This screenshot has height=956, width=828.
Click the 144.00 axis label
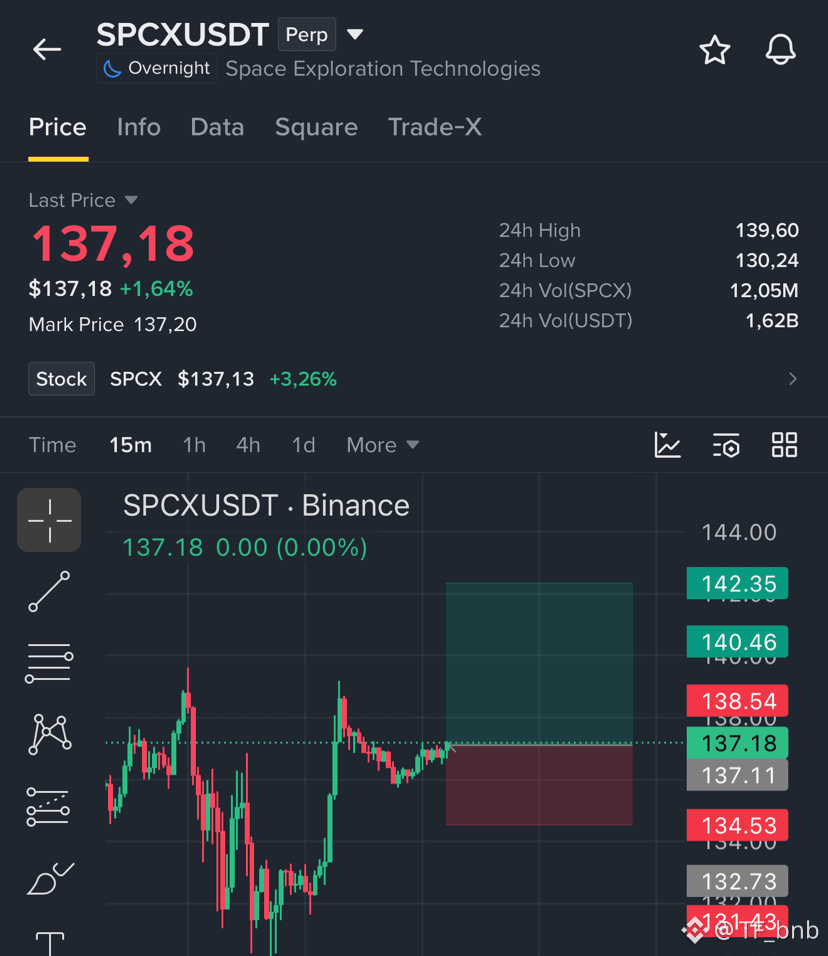[x=739, y=533]
